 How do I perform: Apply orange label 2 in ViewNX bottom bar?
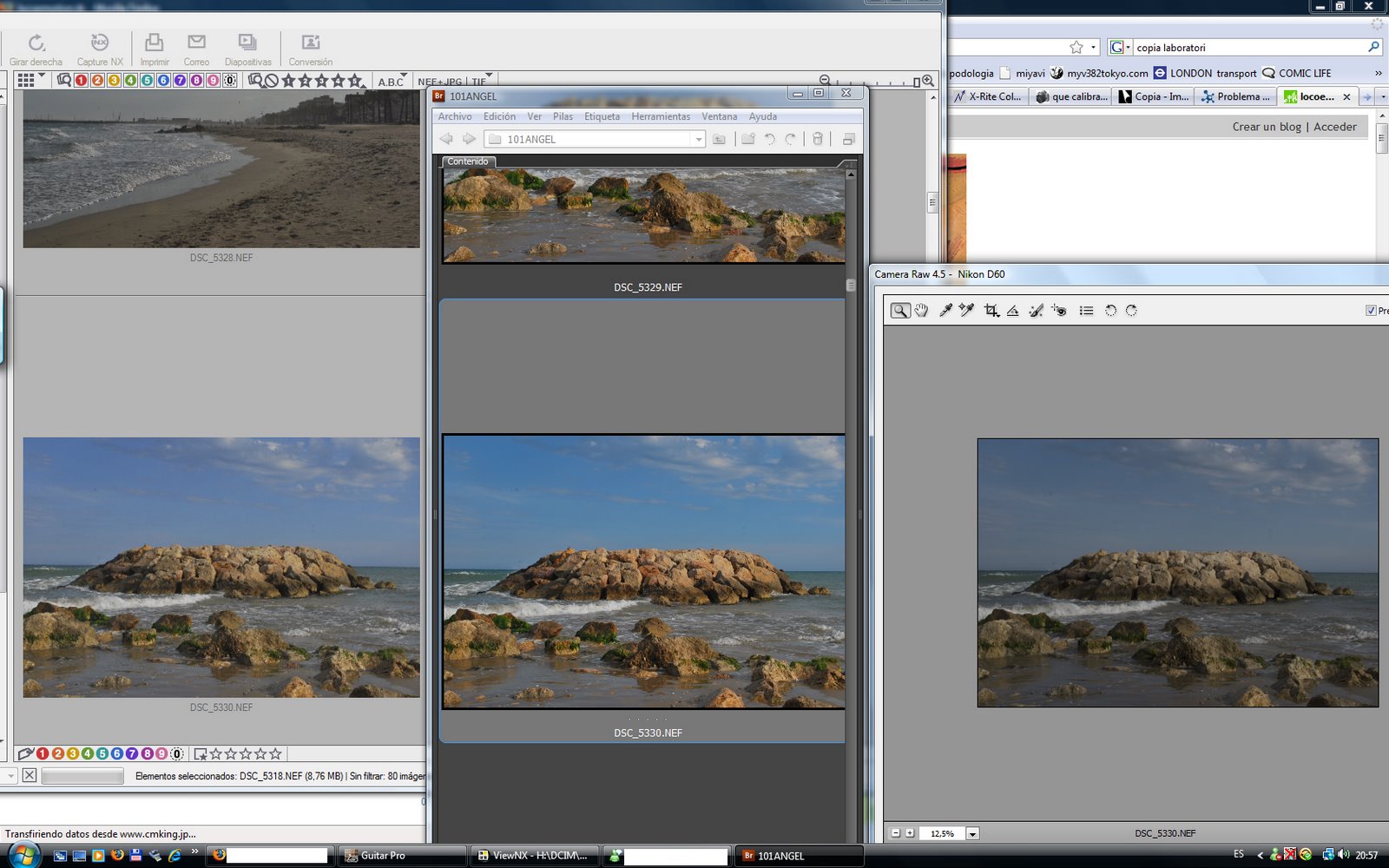pos(57,753)
